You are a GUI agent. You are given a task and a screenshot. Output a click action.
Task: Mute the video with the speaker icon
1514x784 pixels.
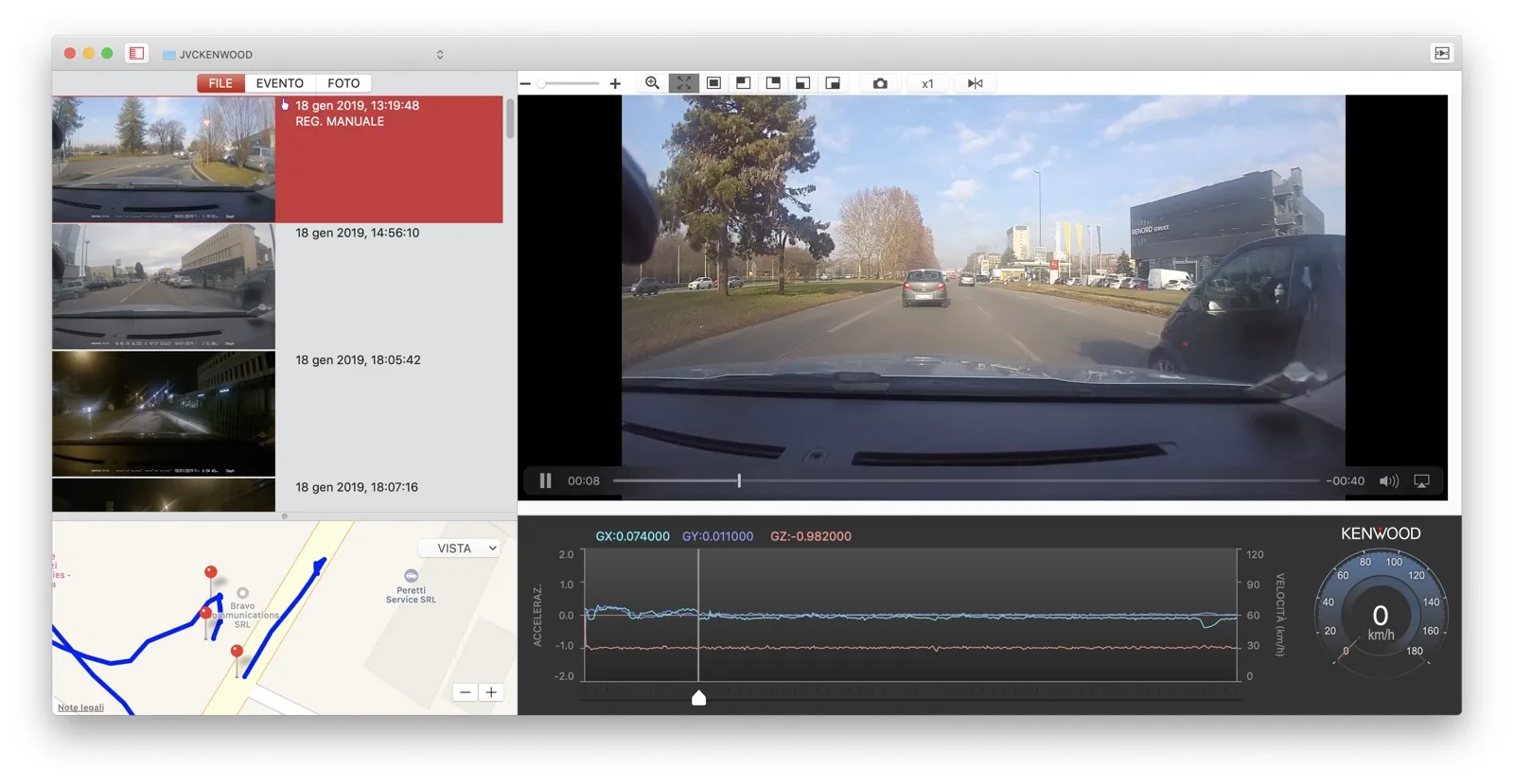point(1388,480)
